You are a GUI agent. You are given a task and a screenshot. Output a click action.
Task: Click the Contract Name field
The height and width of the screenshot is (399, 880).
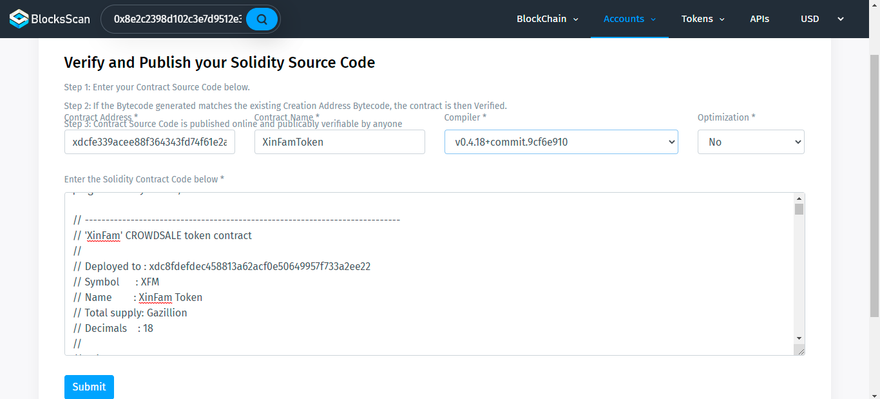(x=340, y=142)
